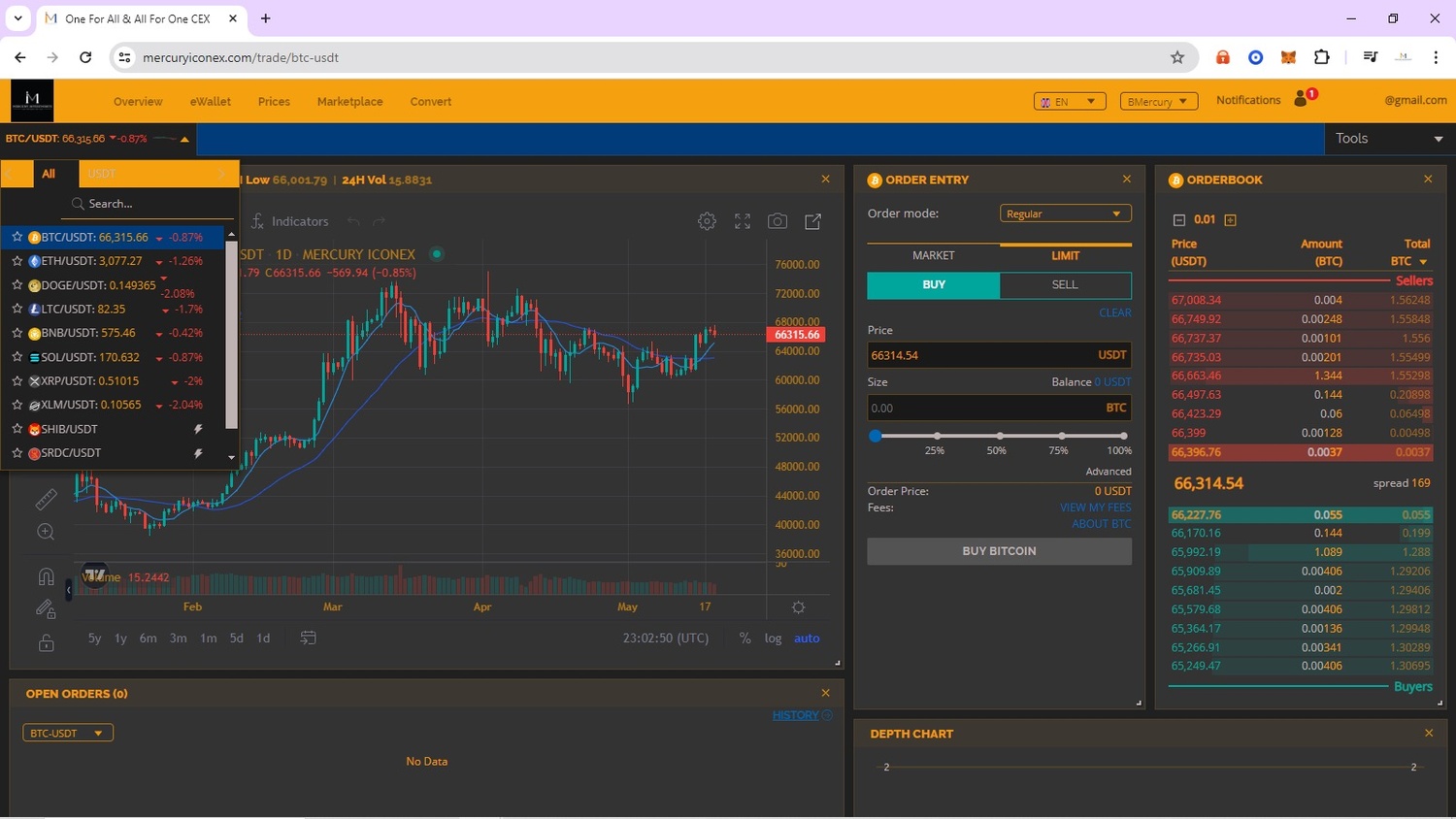Take chart snapshot with camera icon
This screenshot has width=1456, height=819.
778,221
